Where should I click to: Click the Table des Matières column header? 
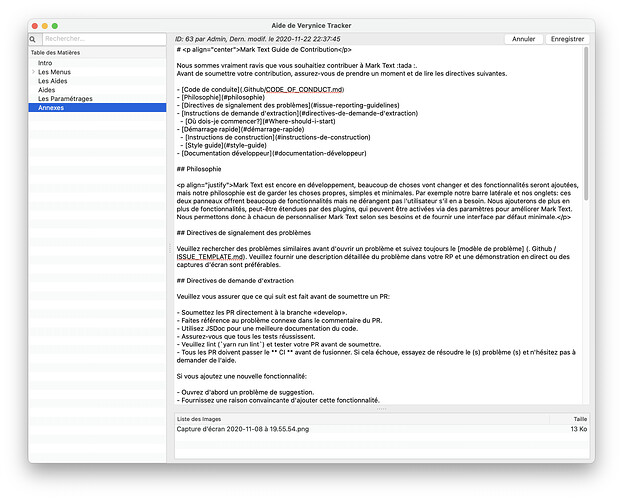point(97,52)
